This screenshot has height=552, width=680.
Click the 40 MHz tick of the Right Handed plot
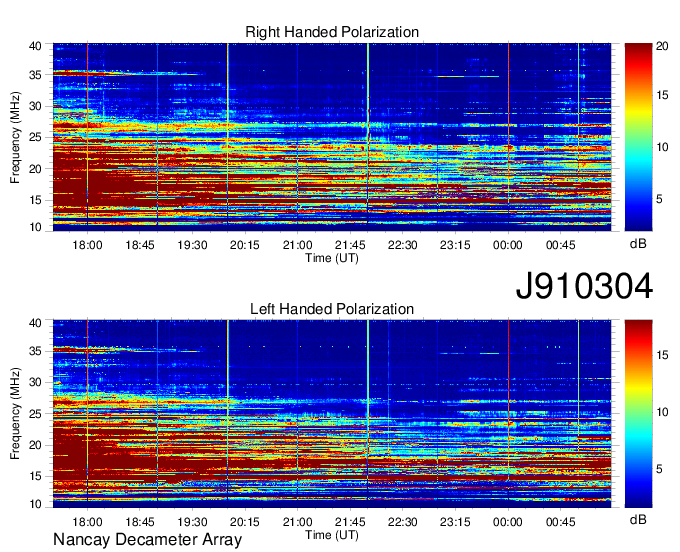point(36,46)
